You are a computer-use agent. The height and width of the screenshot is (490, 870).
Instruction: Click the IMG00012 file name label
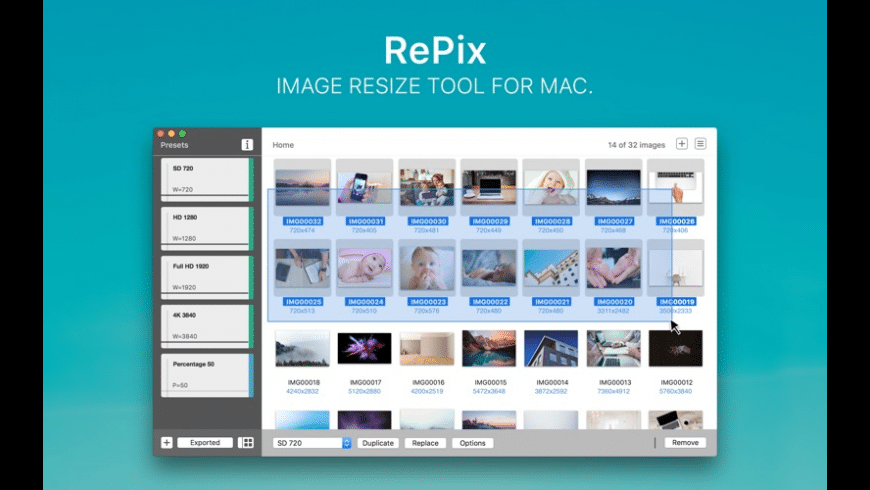click(x=676, y=382)
